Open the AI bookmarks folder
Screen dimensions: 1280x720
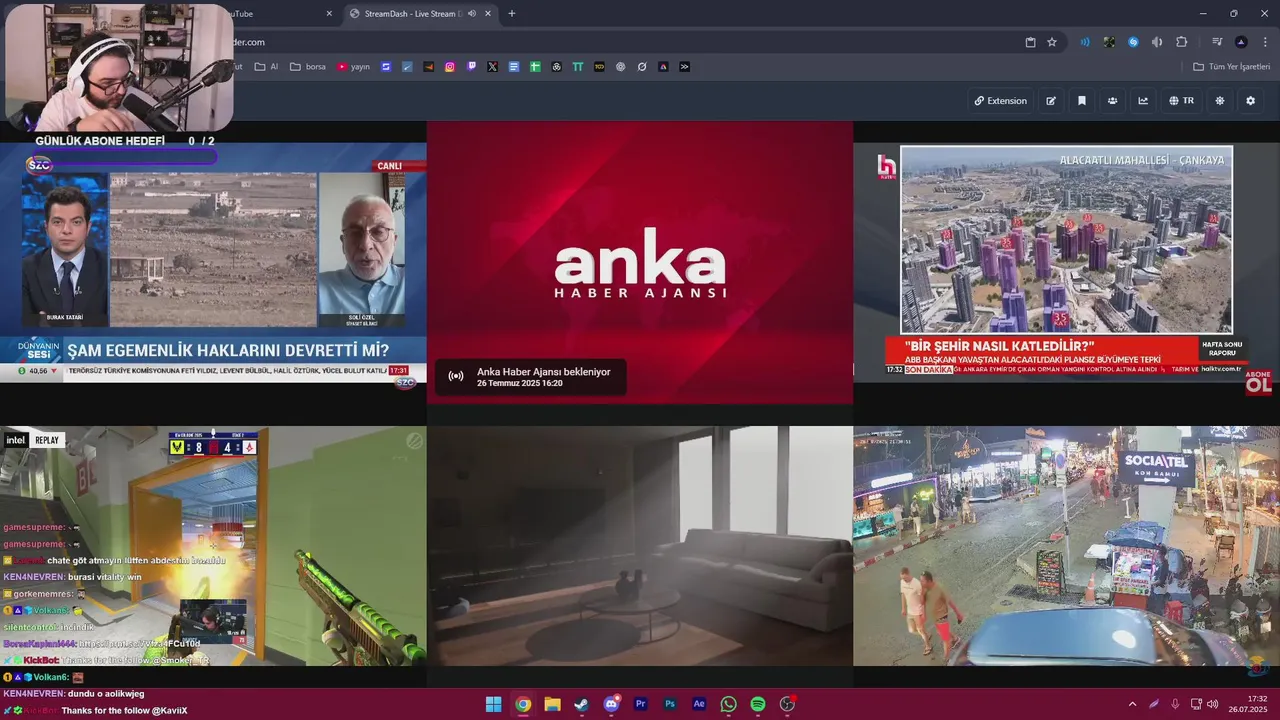click(267, 67)
